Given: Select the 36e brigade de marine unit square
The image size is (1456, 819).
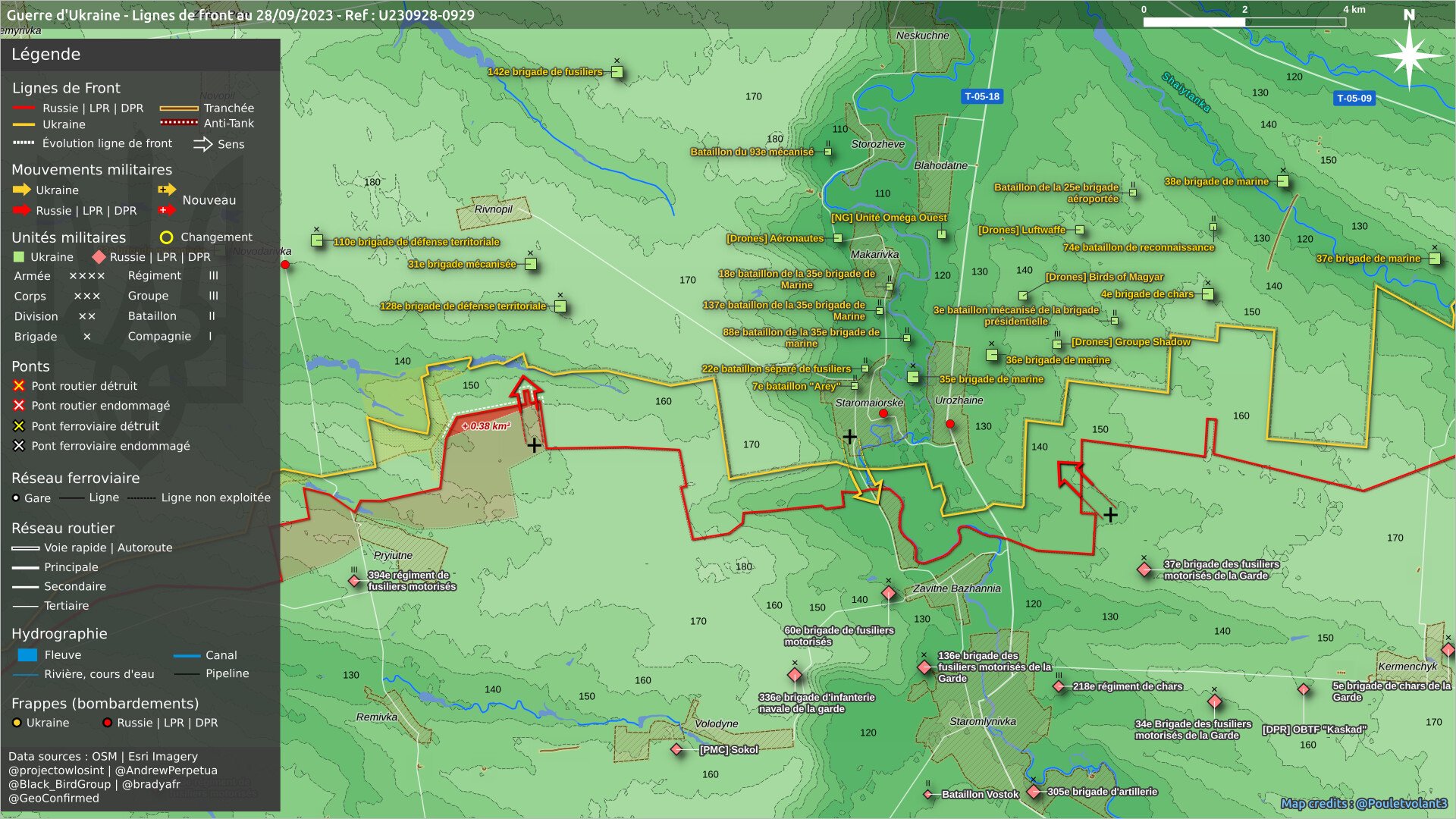Looking at the screenshot, I should [x=991, y=355].
